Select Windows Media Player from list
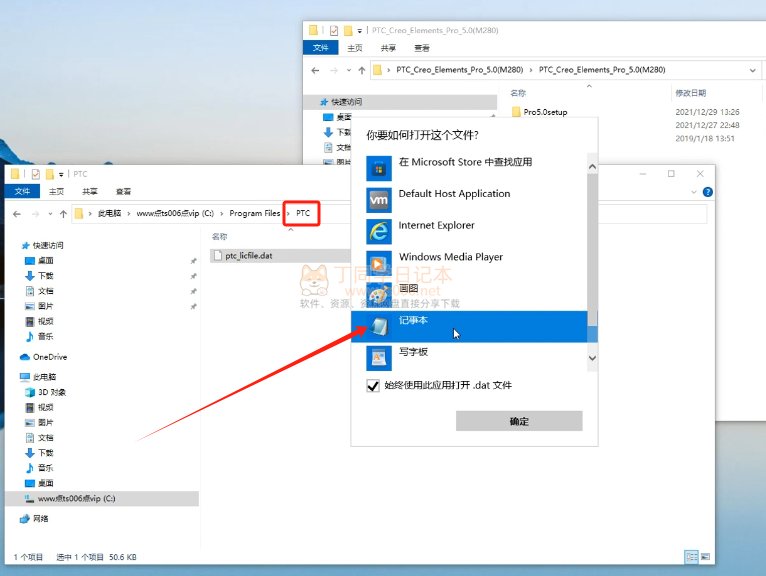The image size is (766, 576). coord(450,258)
